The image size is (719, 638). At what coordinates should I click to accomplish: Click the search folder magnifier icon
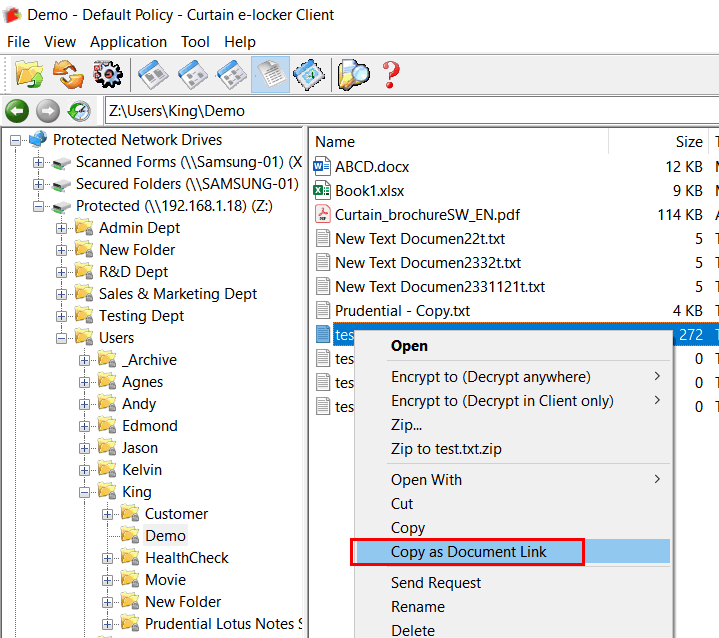point(353,74)
